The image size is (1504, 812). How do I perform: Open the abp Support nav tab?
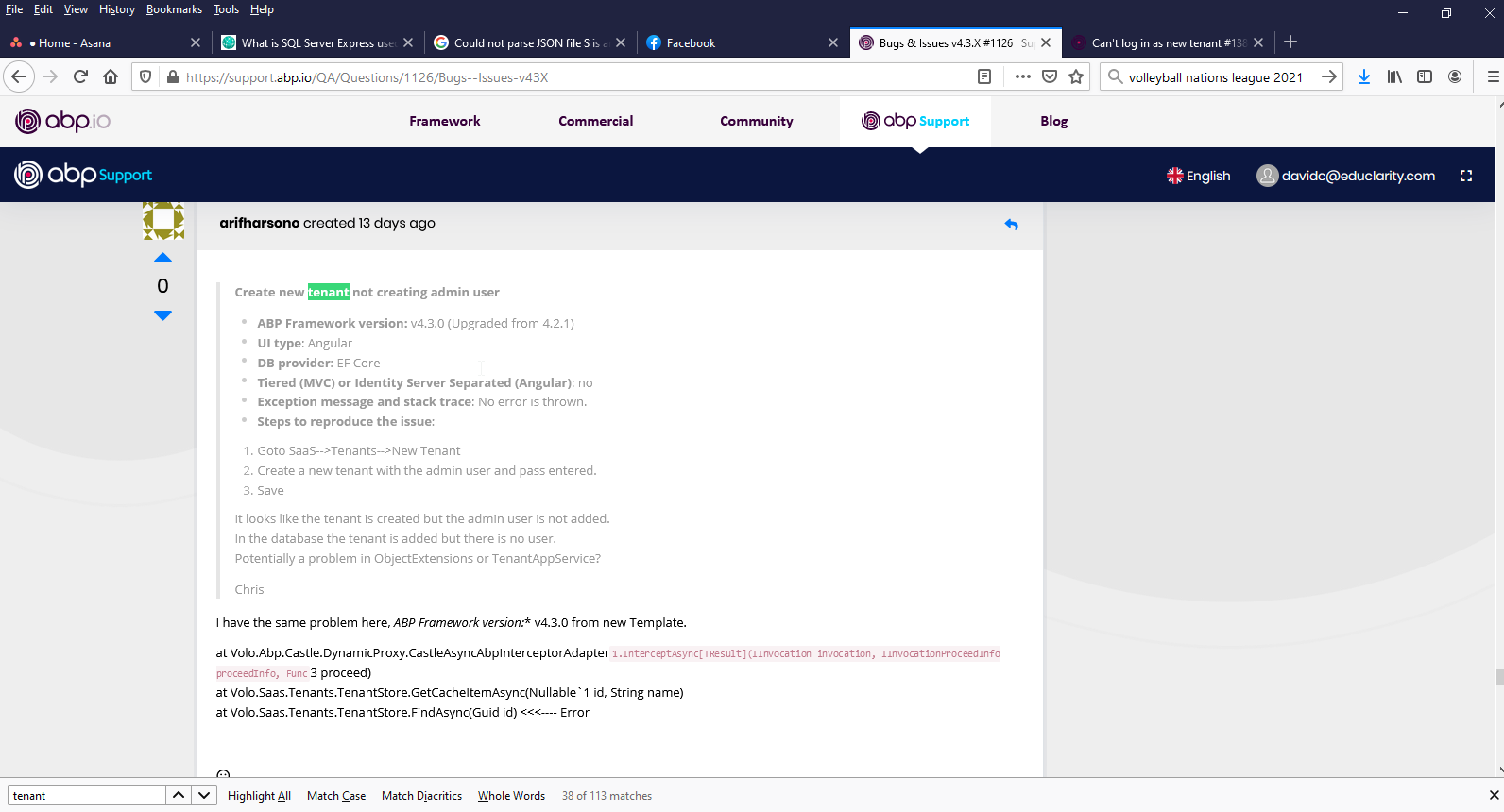(x=915, y=121)
